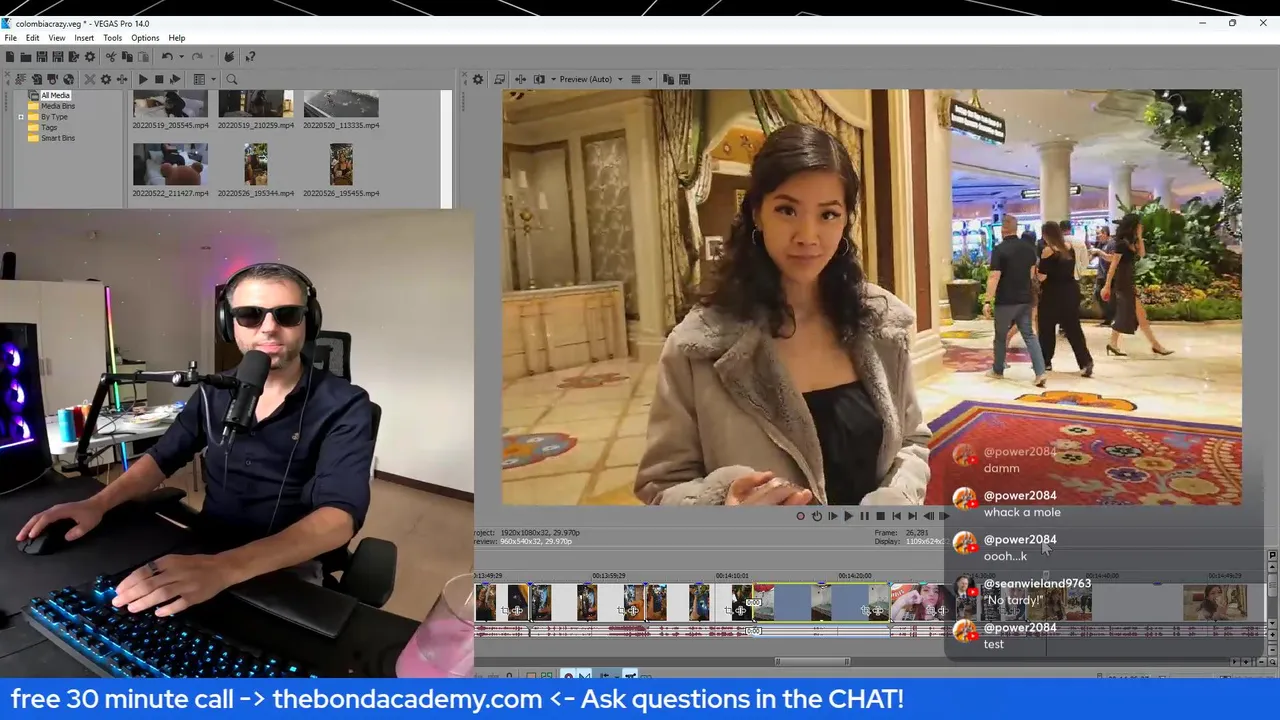The width and height of the screenshot is (1280, 720).
Task: Click the 00:14:10:01 timeline ruler mark
Action: (x=731, y=576)
